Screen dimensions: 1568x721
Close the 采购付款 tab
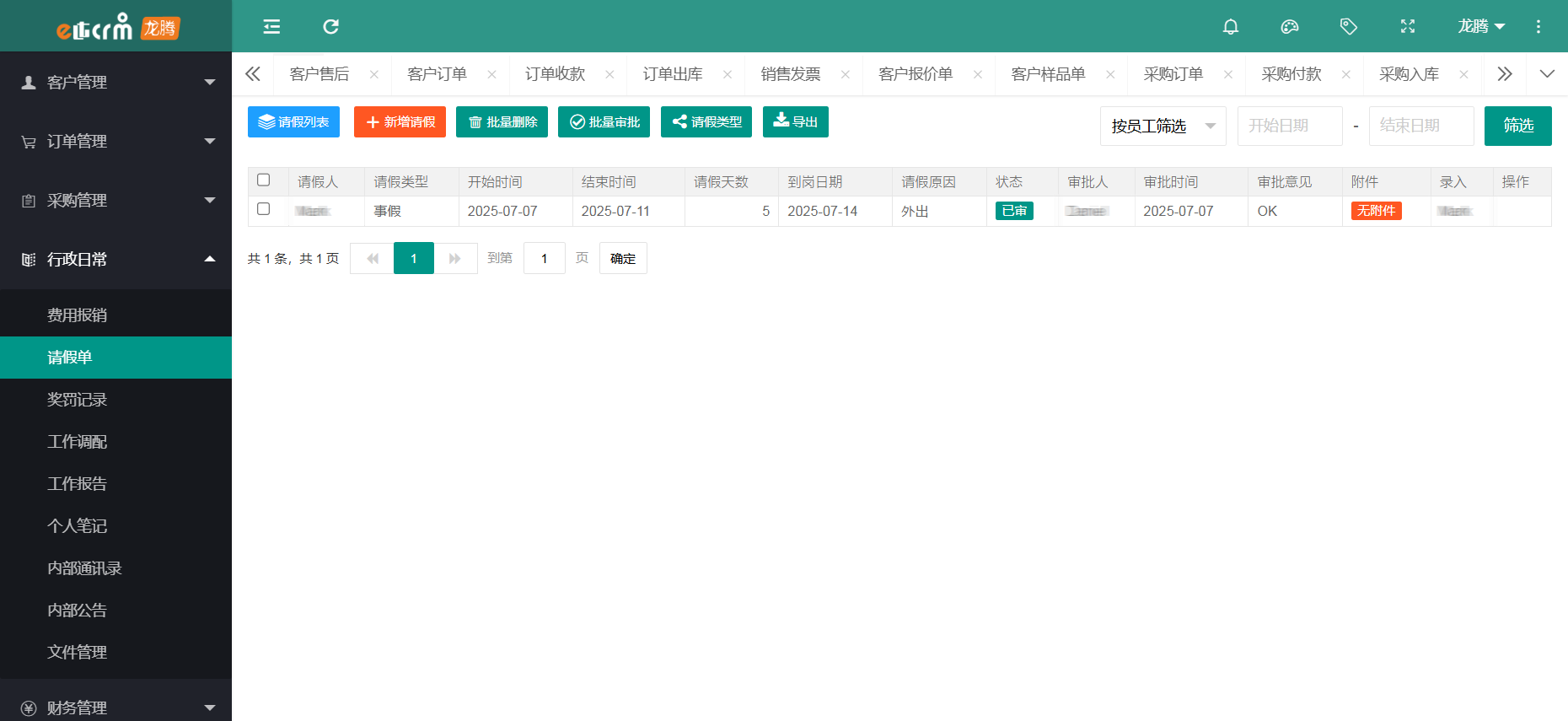(x=1346, y=74)
